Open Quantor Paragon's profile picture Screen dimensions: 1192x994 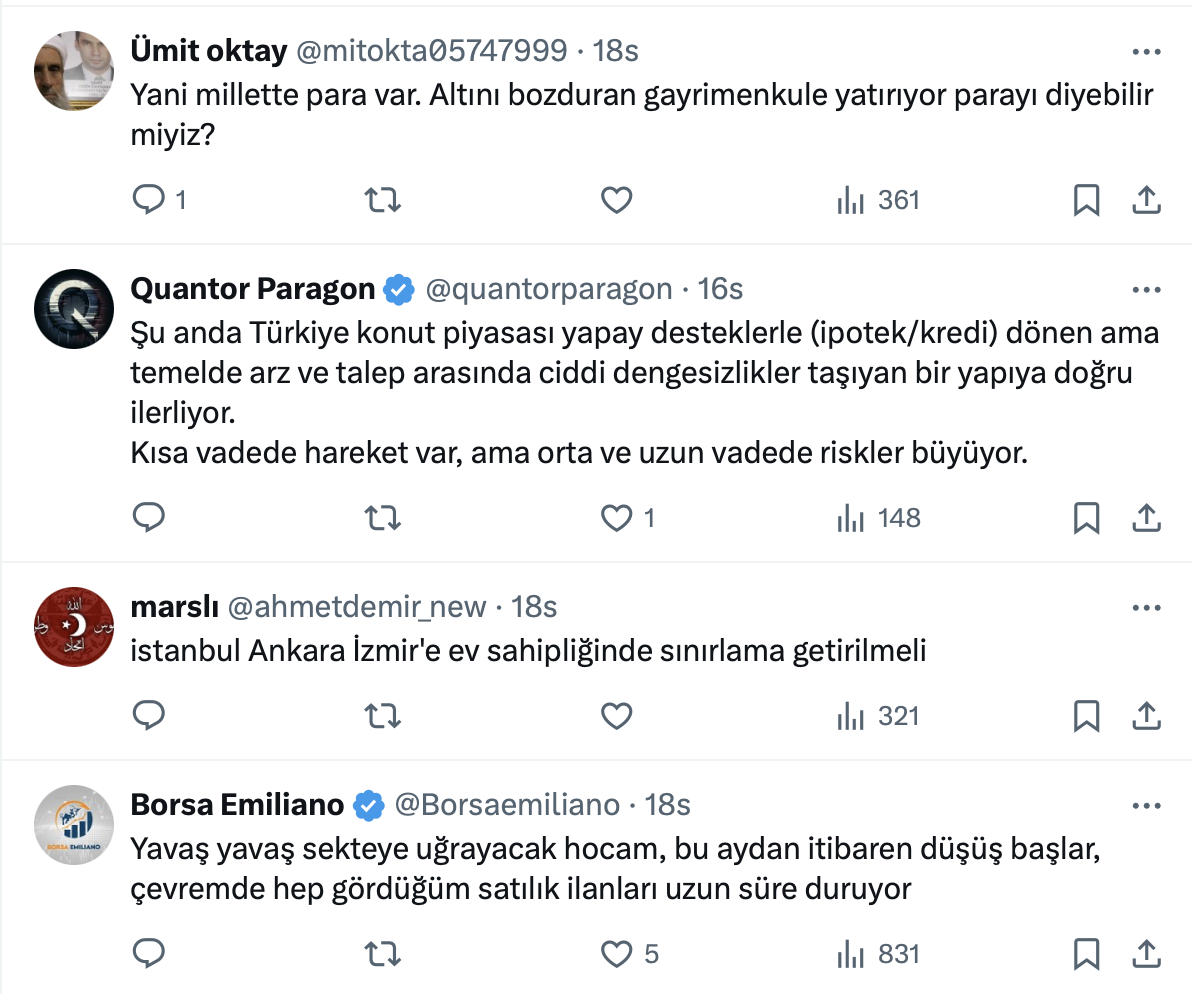click(x=74, y=309)
